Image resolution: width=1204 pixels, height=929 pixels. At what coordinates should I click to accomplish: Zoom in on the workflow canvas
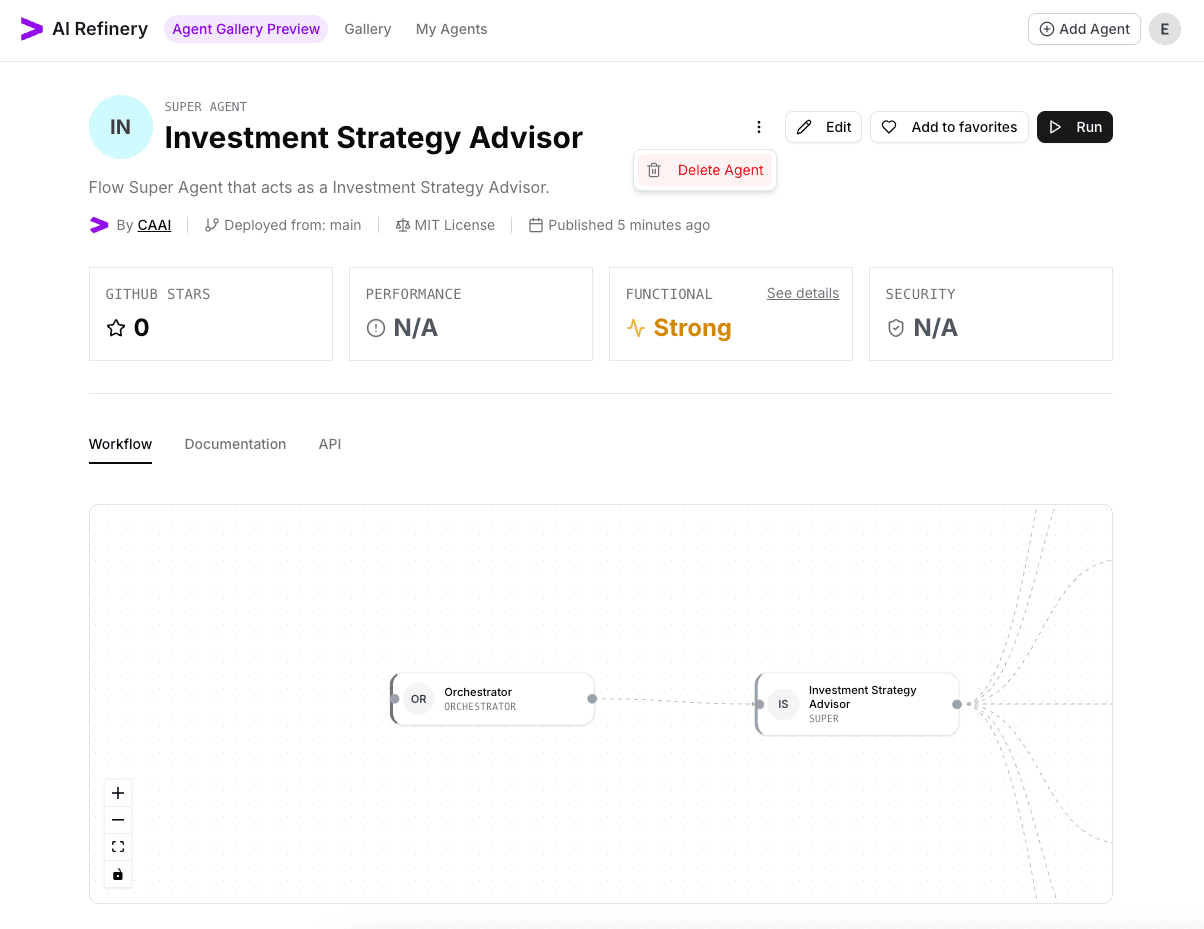point(117,792)
